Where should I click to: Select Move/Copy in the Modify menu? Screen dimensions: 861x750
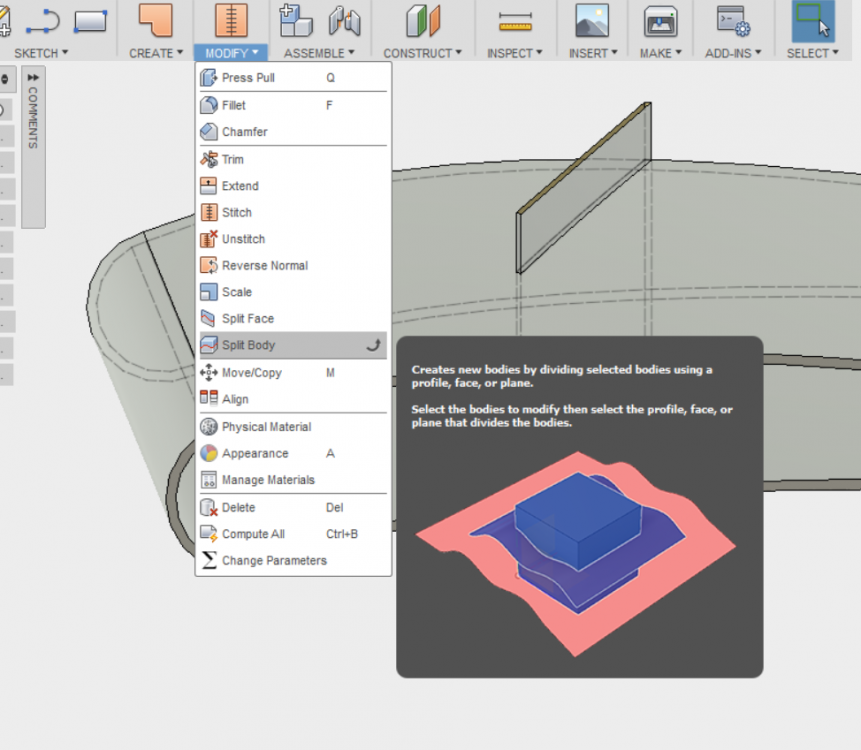click(251, 373)
